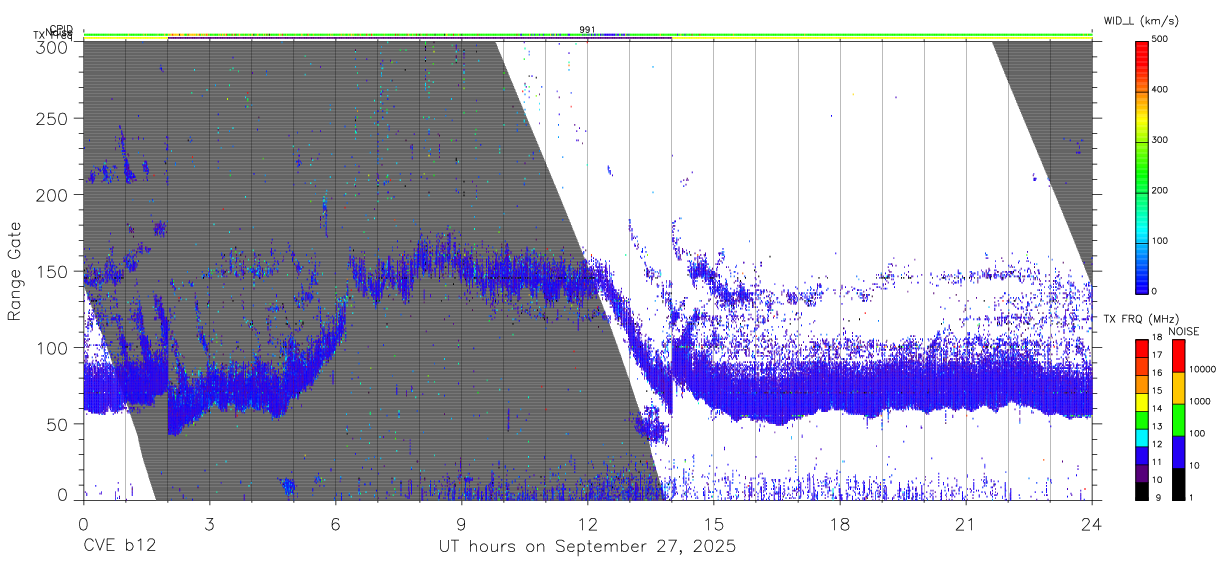Click the green middle of the WID colorbar

(1141, 165)
